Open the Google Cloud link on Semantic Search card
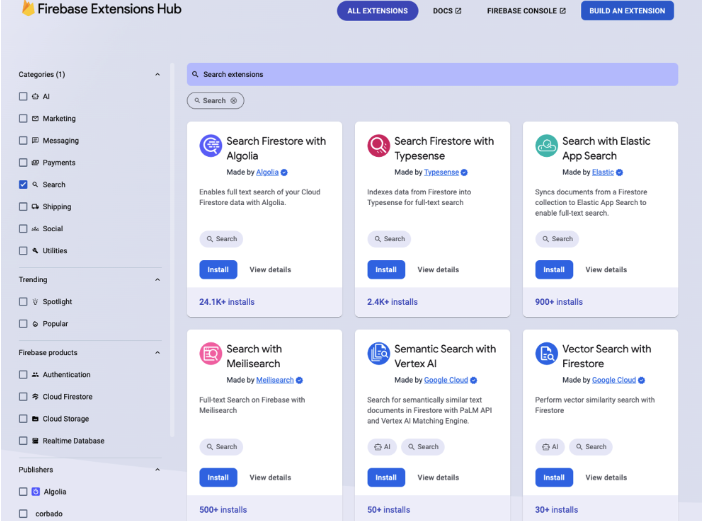 446,380
